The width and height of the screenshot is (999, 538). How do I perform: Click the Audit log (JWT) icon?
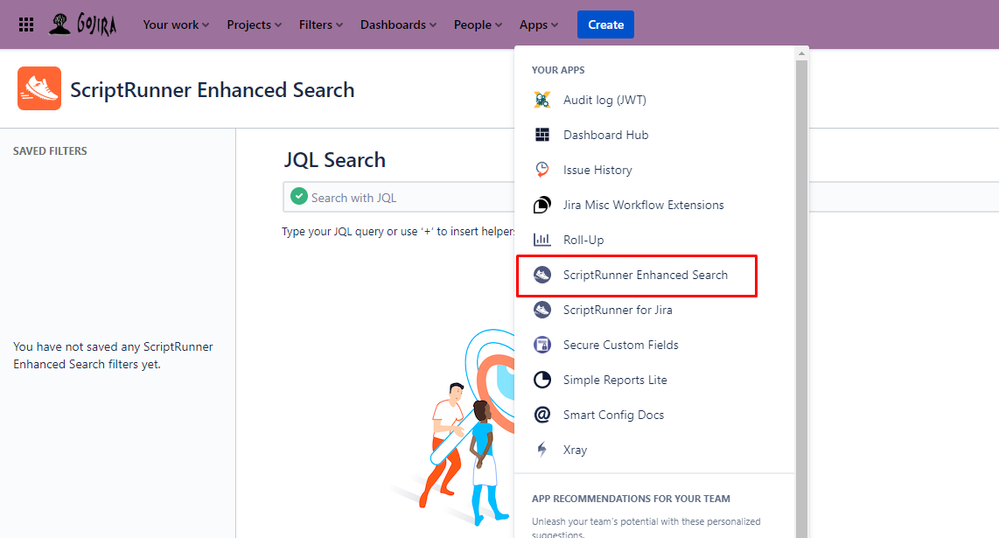point(542,100)
